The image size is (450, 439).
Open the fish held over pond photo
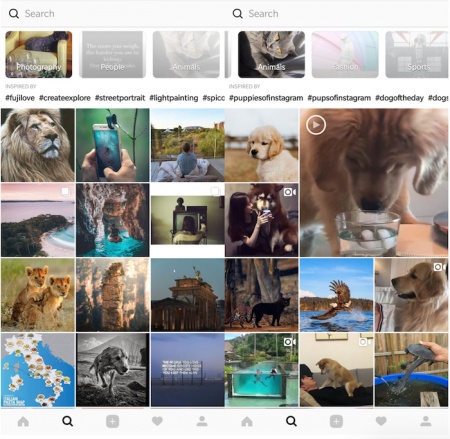412,370
